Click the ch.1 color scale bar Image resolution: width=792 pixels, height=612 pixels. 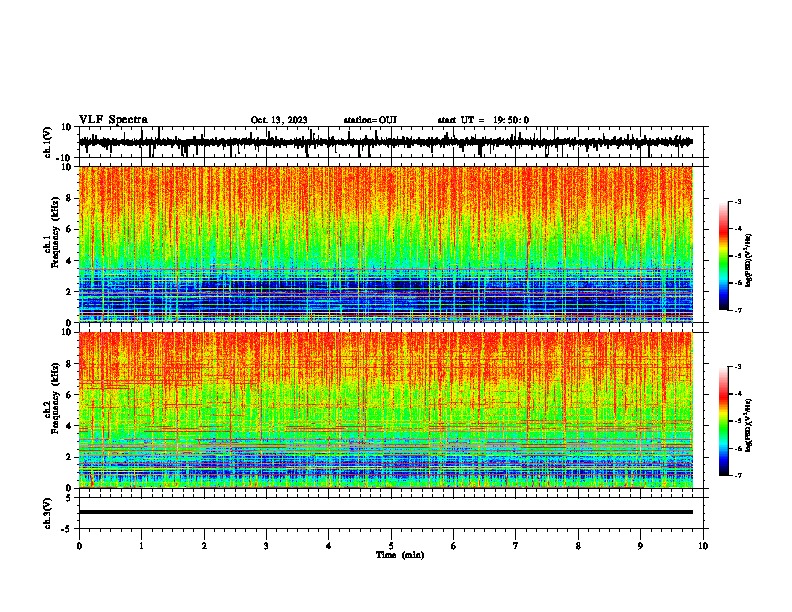[x=724, y=256]
